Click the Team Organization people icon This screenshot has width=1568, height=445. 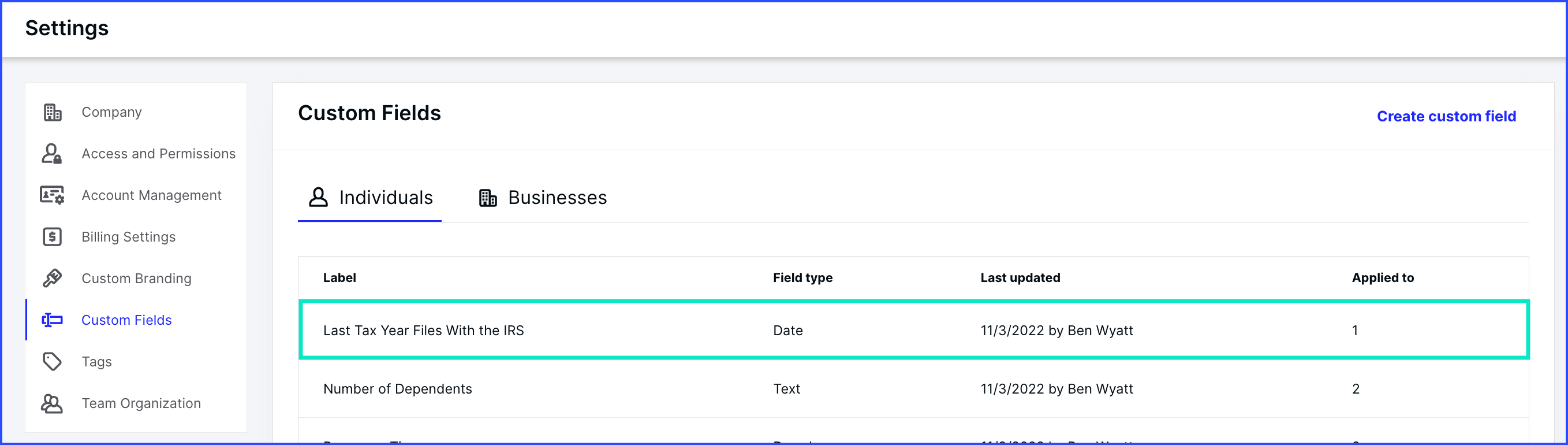pyautogui.click(x=52, y=403)
